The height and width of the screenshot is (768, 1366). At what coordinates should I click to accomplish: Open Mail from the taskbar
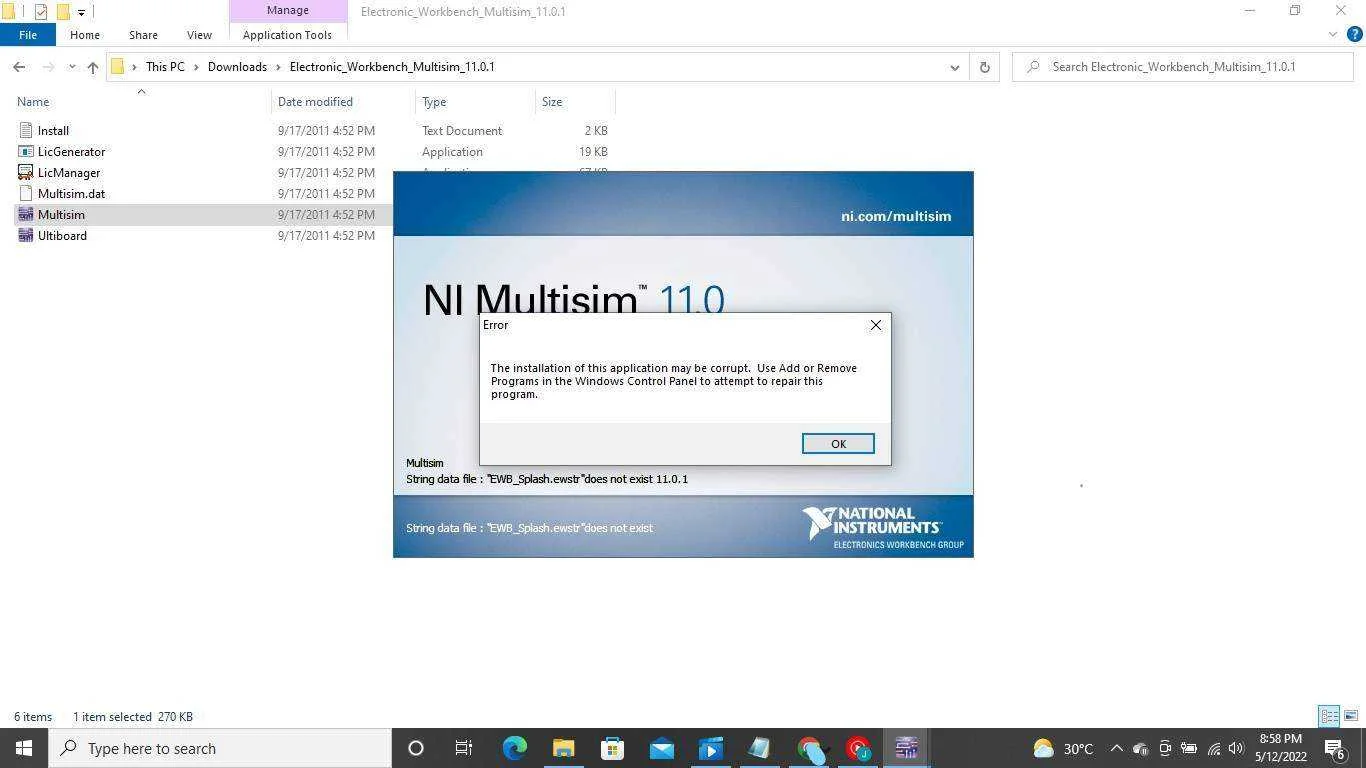(661, 748)
